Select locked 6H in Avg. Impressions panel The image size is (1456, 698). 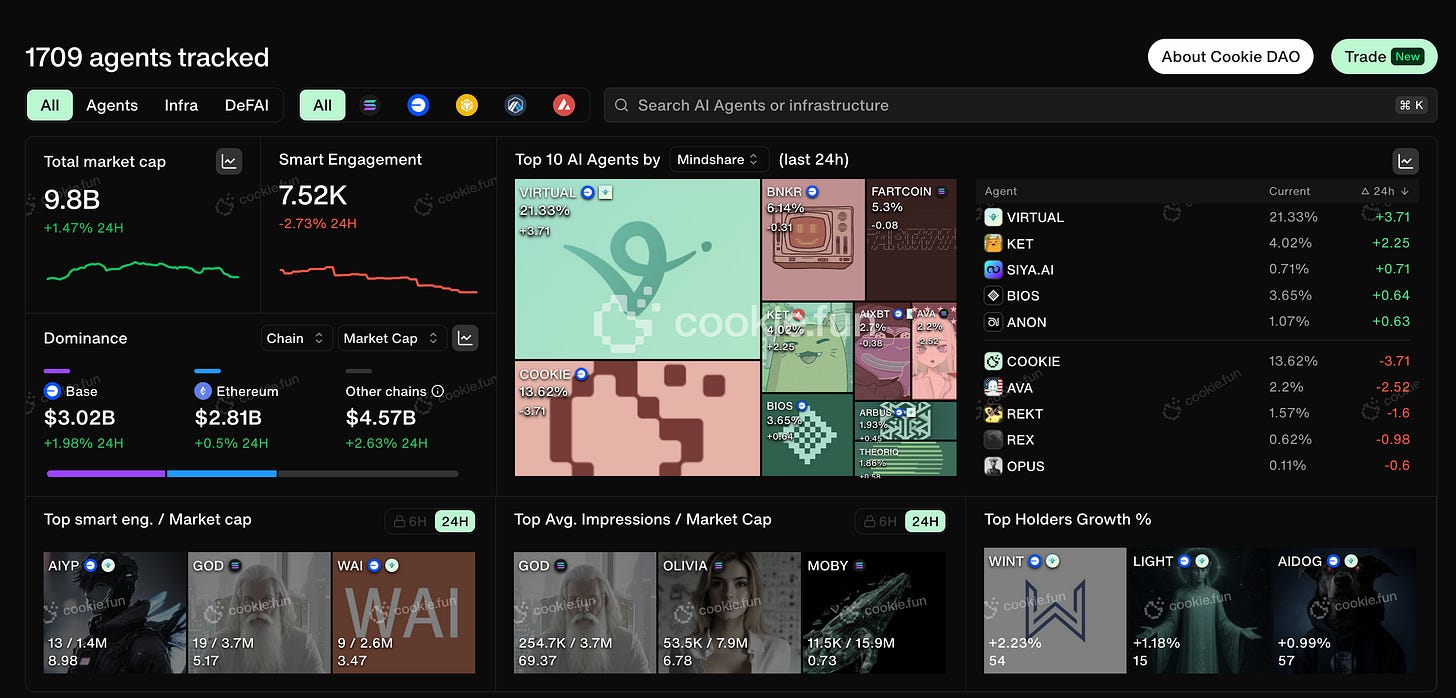point(880,521)
